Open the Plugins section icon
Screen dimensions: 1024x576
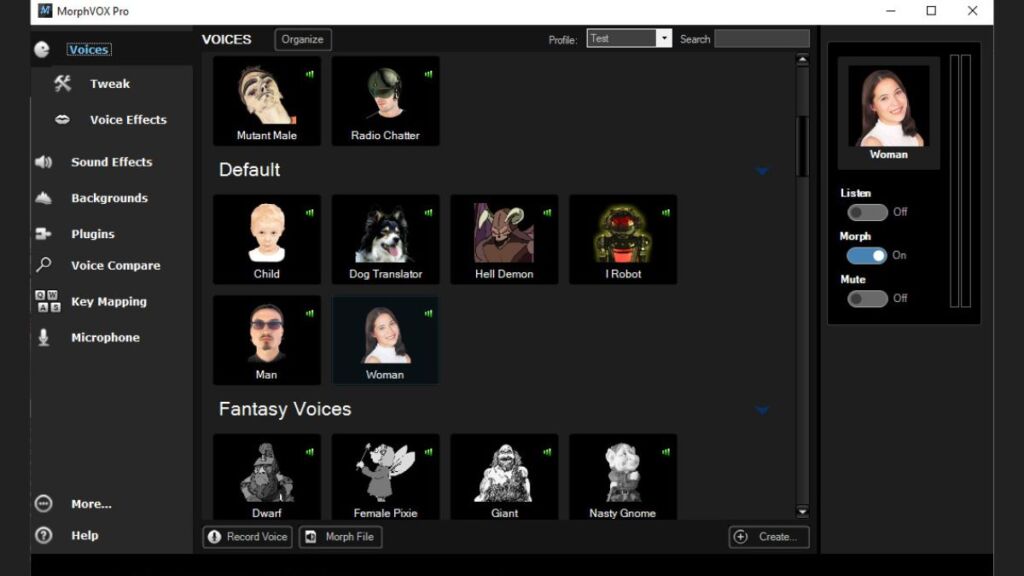tap(44, 233)
